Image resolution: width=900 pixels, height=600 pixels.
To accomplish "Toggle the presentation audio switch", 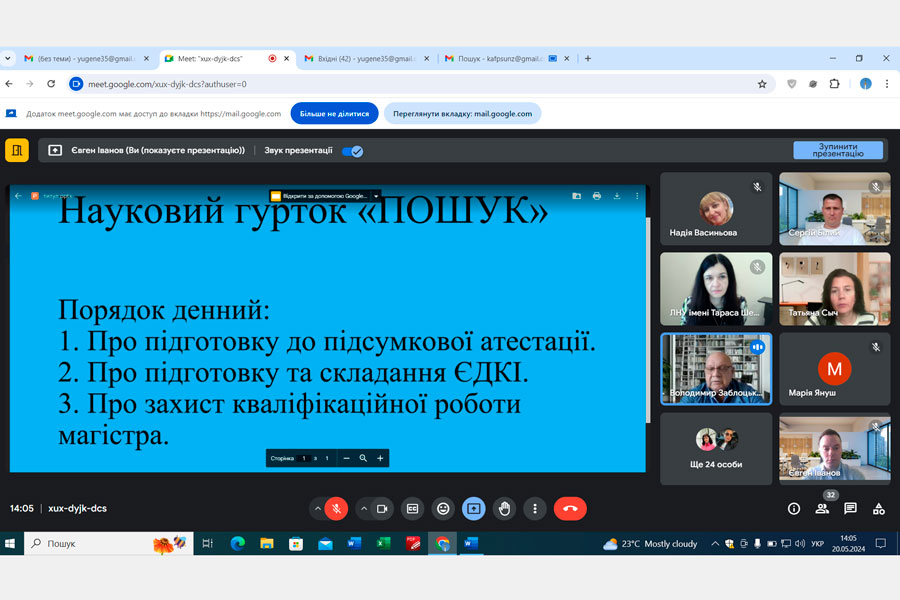I will (352, 152).
